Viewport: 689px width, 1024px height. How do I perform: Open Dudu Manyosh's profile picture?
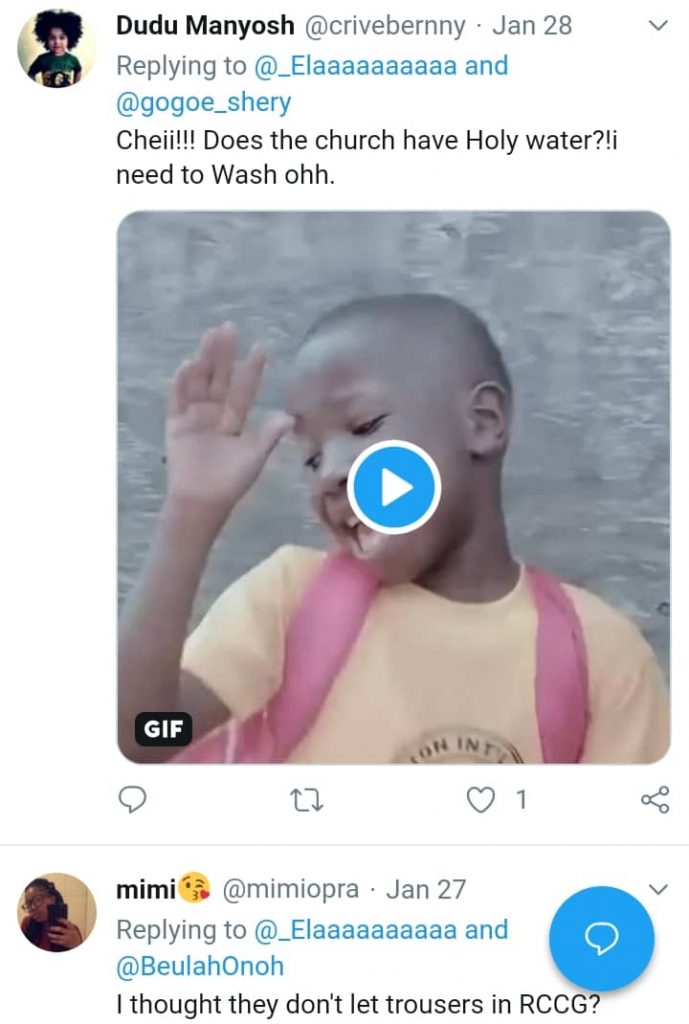click(57, 49)
